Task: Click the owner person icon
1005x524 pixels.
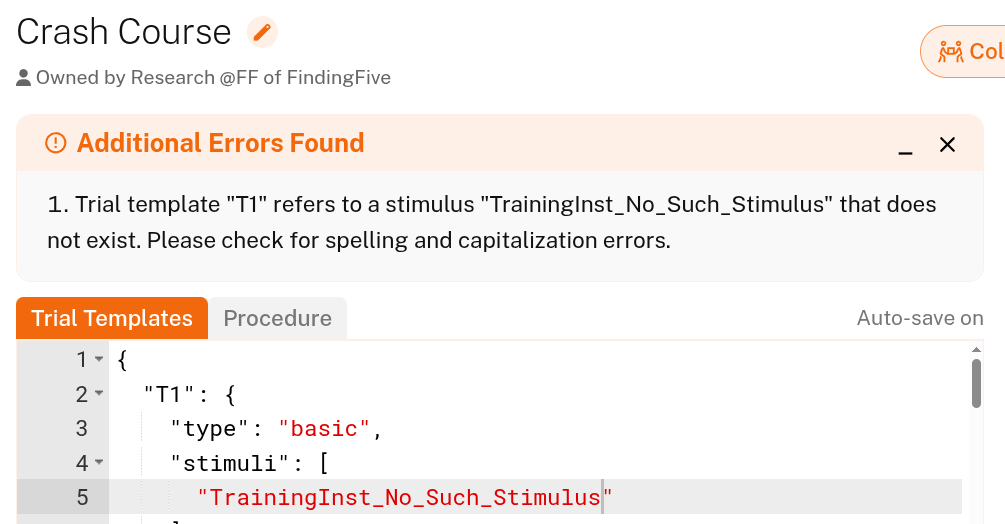Action: point(24,78)
